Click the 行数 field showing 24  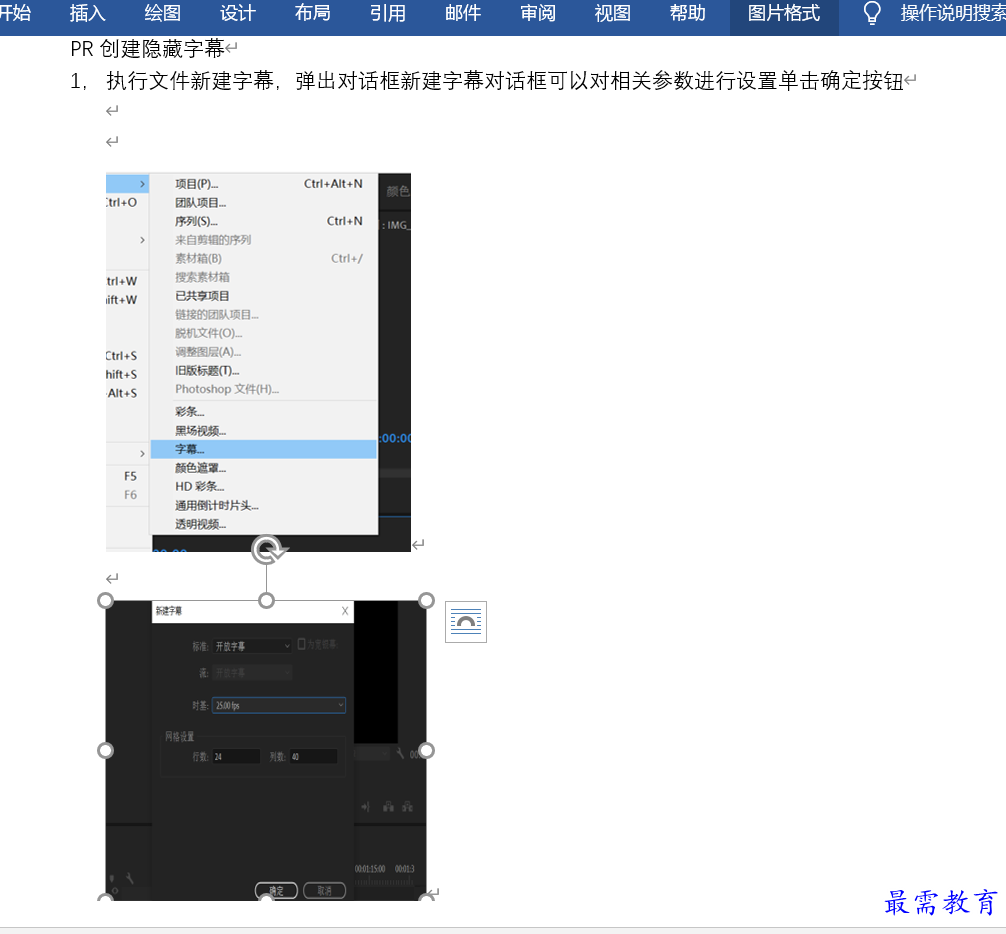point(236,756)
